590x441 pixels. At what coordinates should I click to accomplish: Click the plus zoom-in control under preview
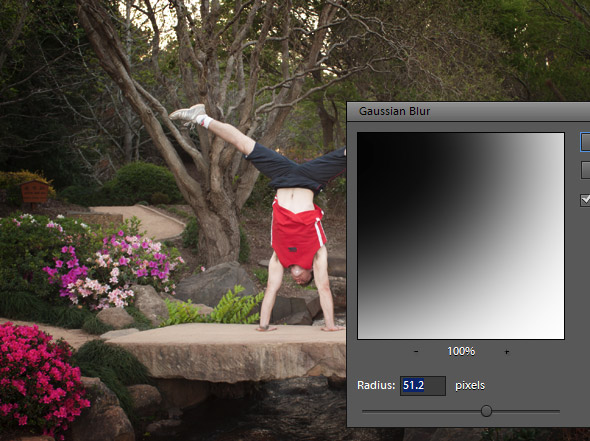[507, 352]
